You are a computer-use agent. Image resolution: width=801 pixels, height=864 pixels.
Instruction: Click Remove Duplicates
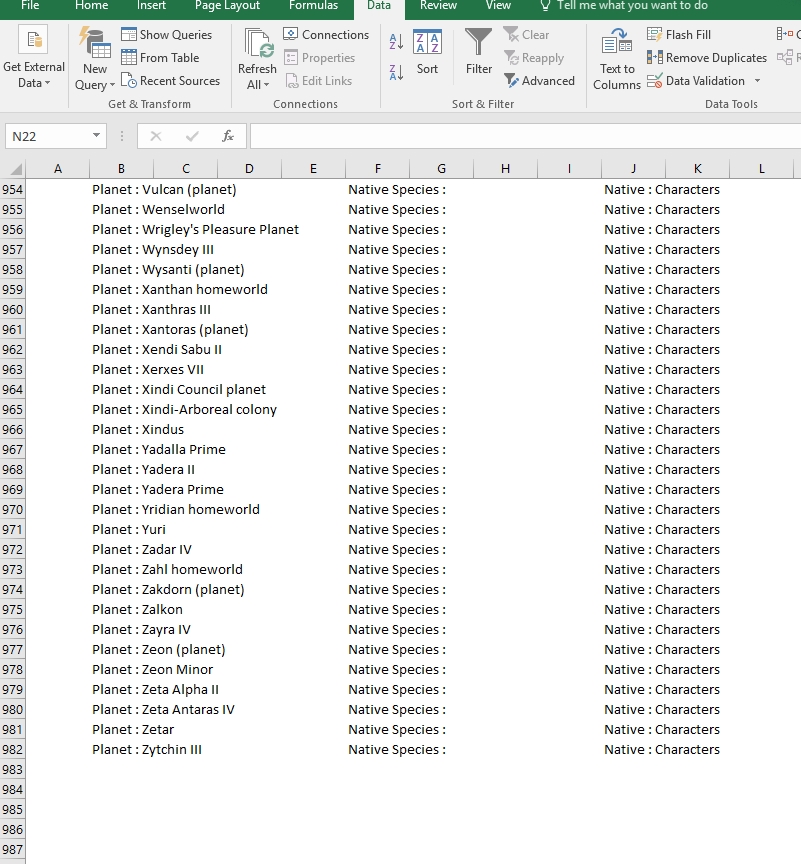[x=707, y=58]
